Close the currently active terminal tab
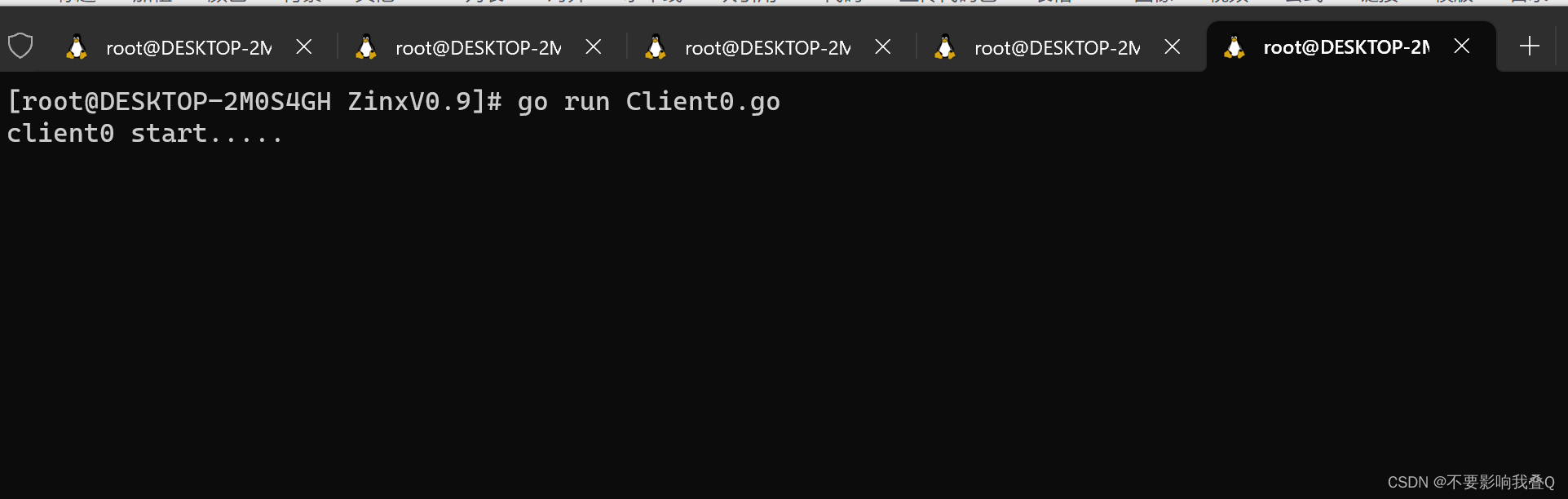 coord(1461,46)
